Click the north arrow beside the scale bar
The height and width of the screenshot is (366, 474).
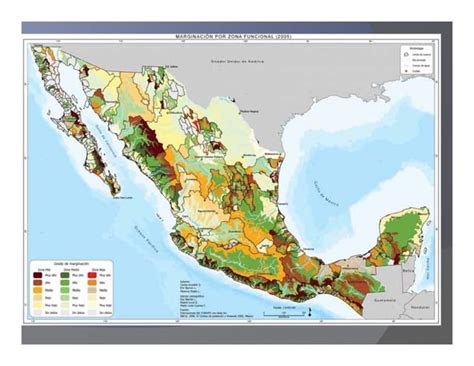tap(310, 312)
